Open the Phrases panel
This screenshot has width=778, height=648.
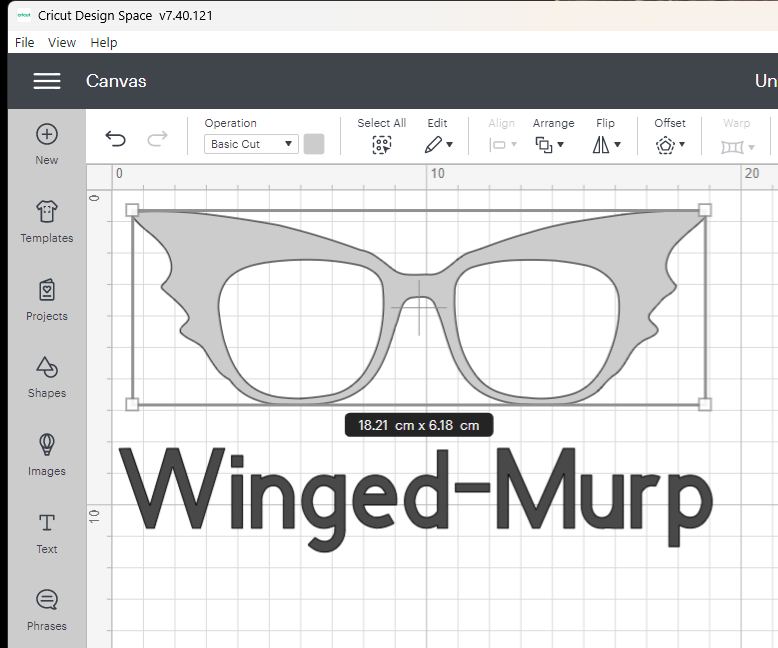pos(47,601)
